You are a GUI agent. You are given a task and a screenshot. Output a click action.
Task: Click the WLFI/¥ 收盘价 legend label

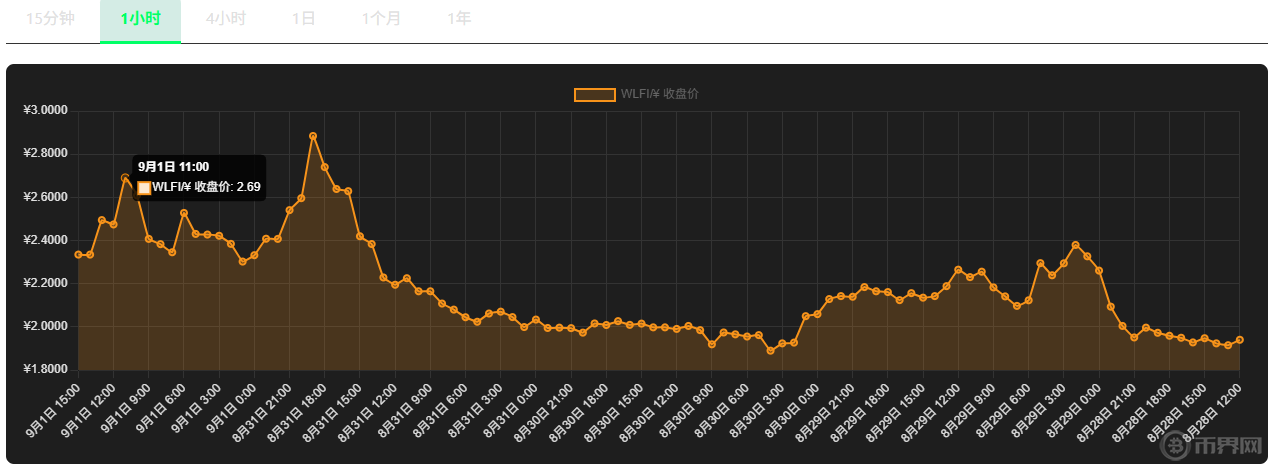coord(659,94)
